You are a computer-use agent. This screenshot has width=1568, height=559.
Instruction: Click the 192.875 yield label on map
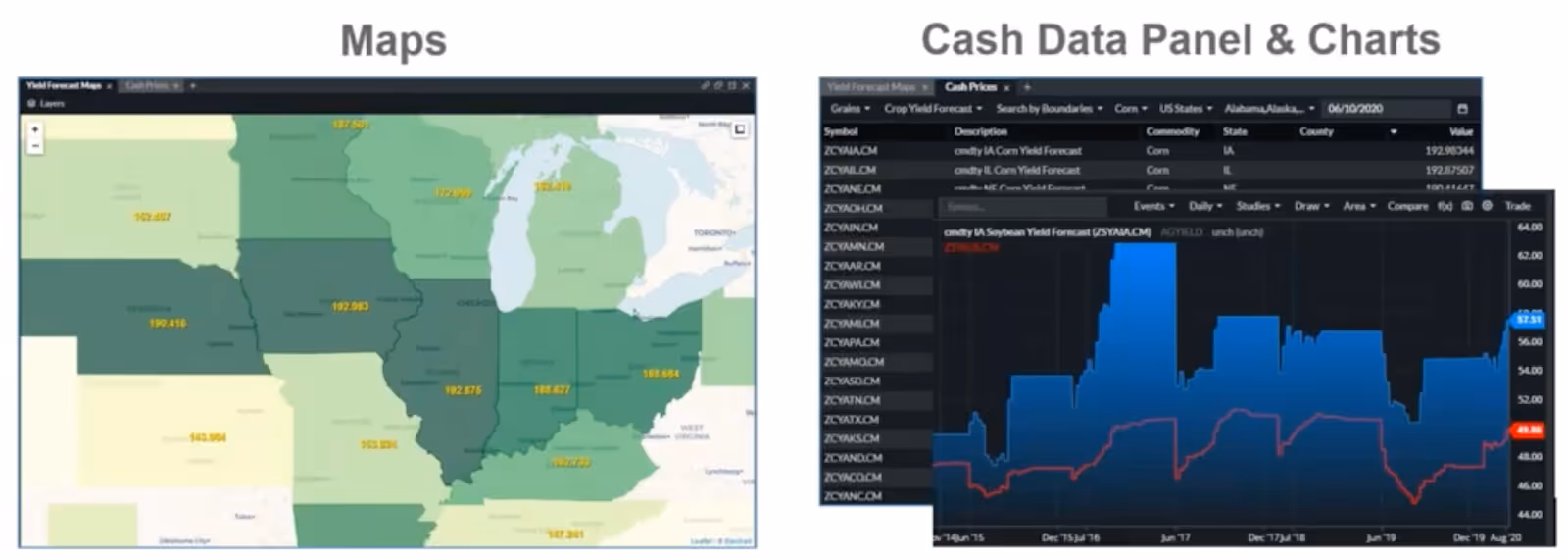[463, 390]
